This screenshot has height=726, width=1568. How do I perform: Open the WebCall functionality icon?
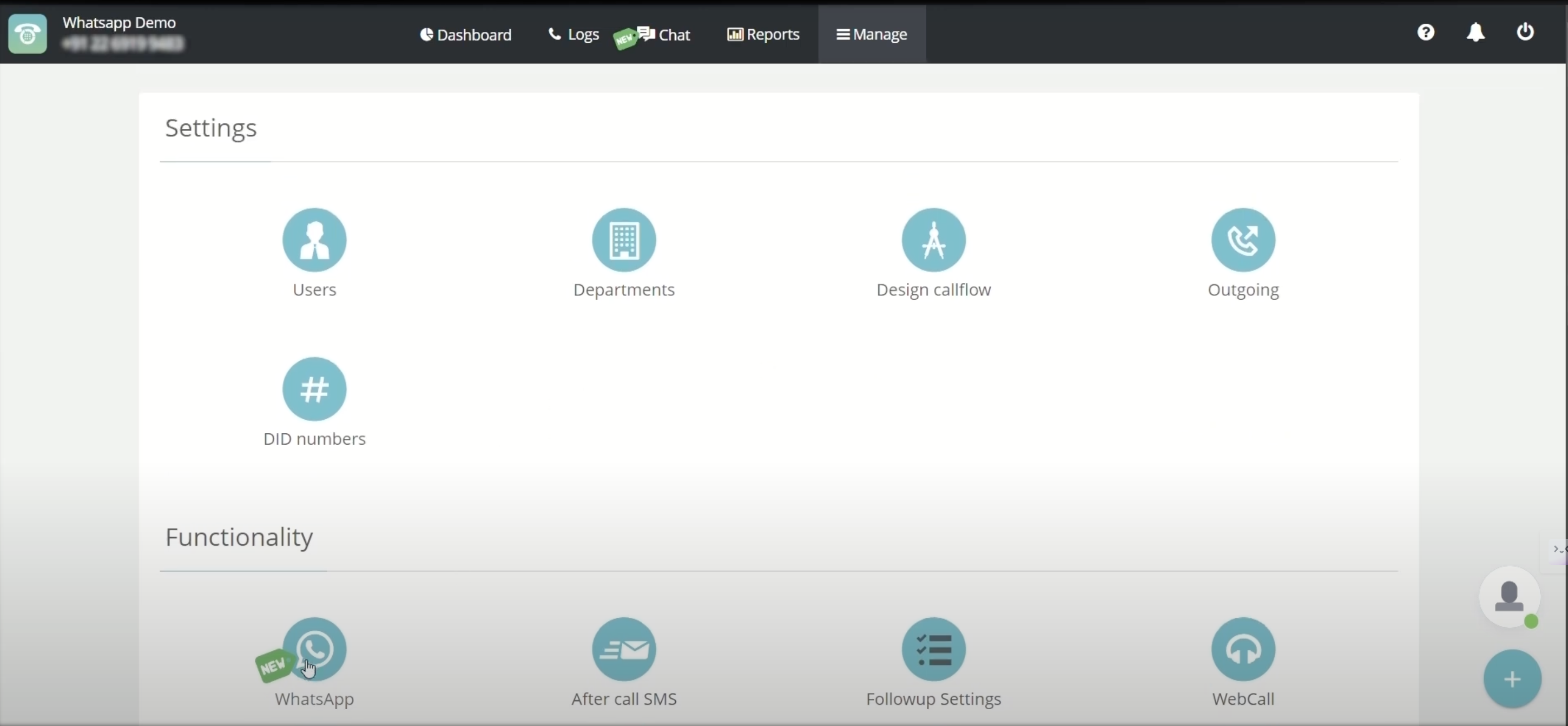pyautogui.click(x=1243, y=649)
